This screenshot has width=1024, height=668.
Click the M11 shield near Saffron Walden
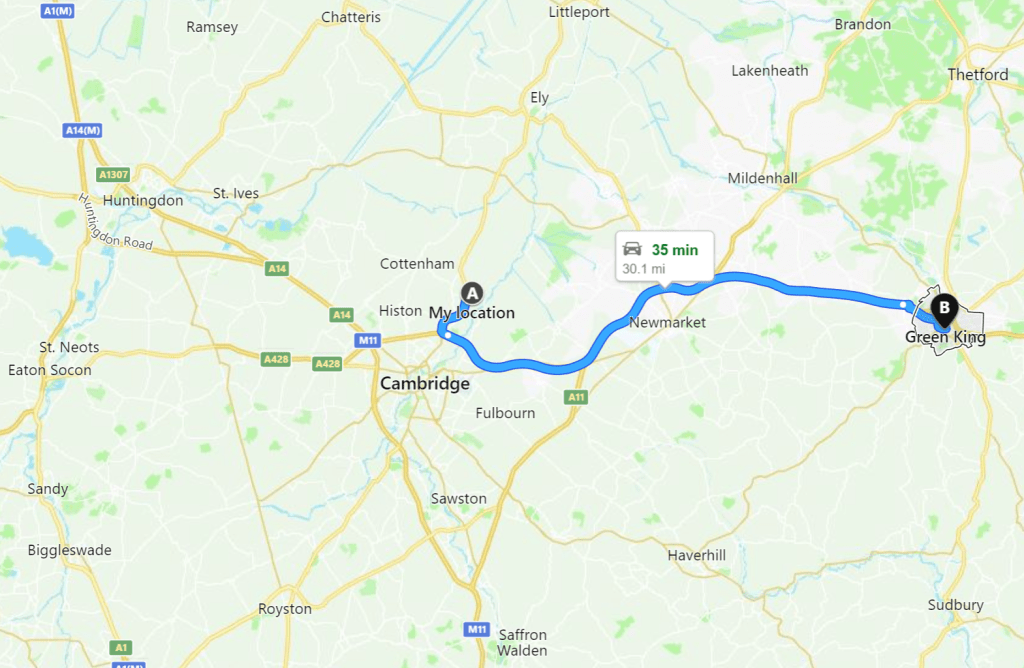pyautogui.click(x=477, y=629)
